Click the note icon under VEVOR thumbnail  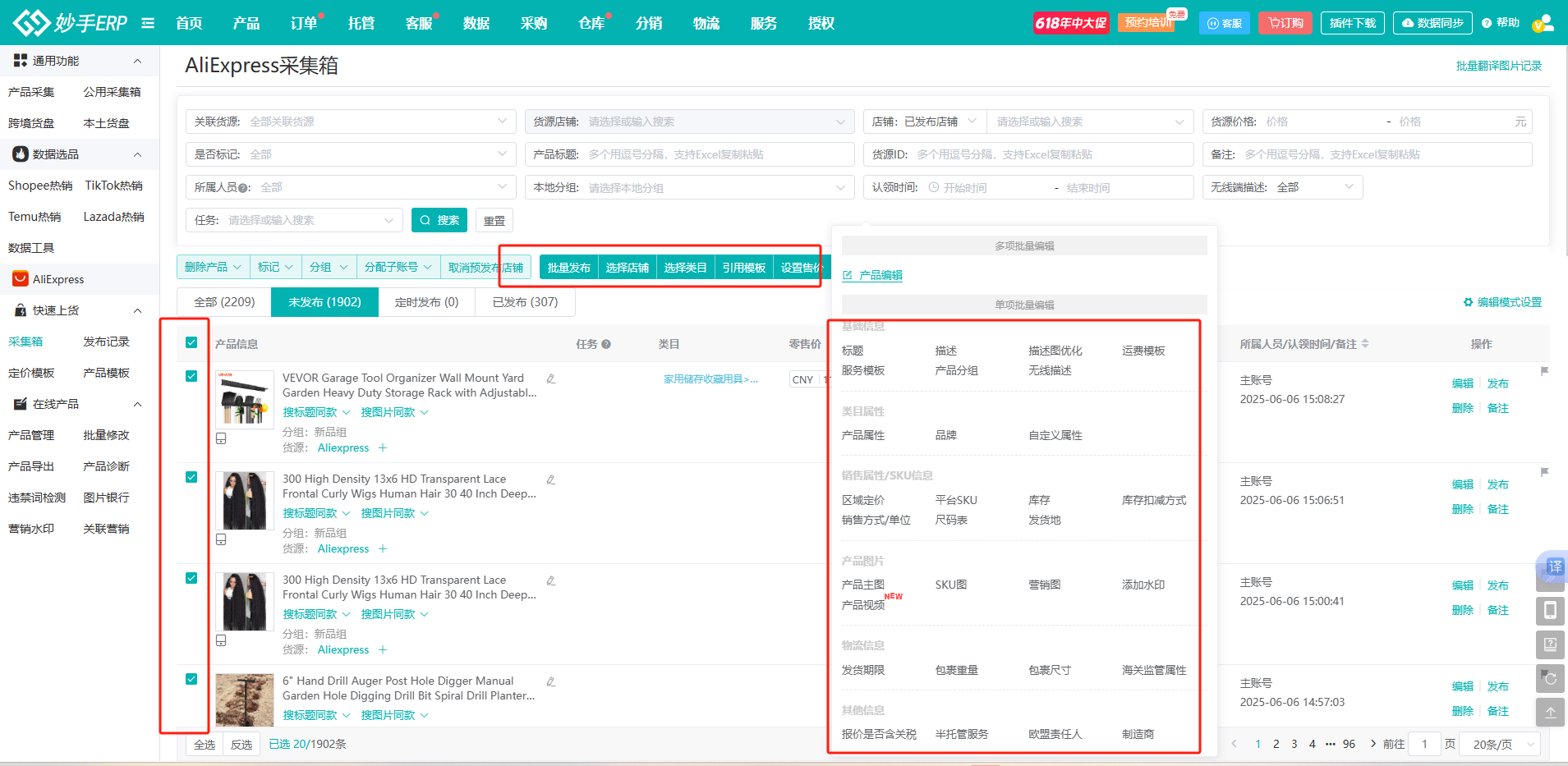pyautogui.click(x=221, y=438)
